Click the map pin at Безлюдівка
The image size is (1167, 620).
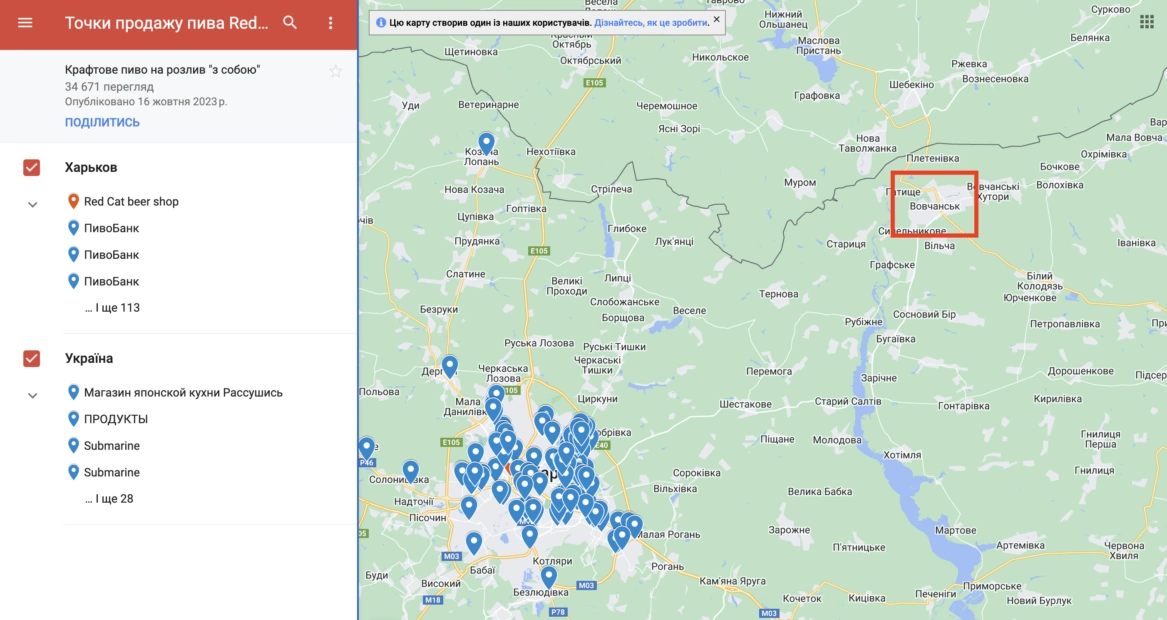pos(549,578)
